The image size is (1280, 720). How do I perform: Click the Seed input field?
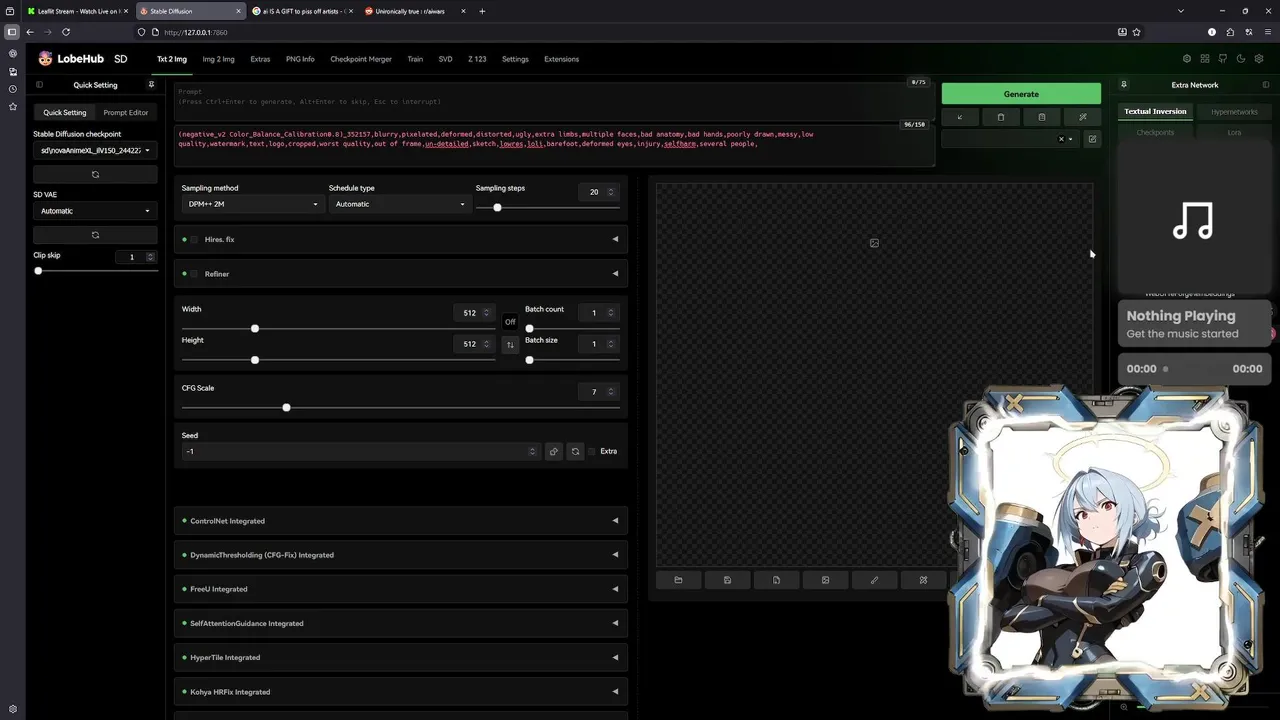tap(360, 452)
